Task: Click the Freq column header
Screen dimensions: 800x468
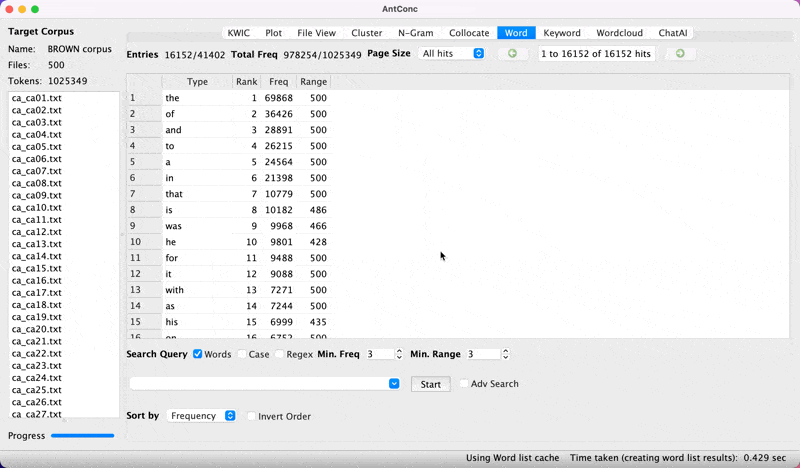Action: [x=278, y=81]
